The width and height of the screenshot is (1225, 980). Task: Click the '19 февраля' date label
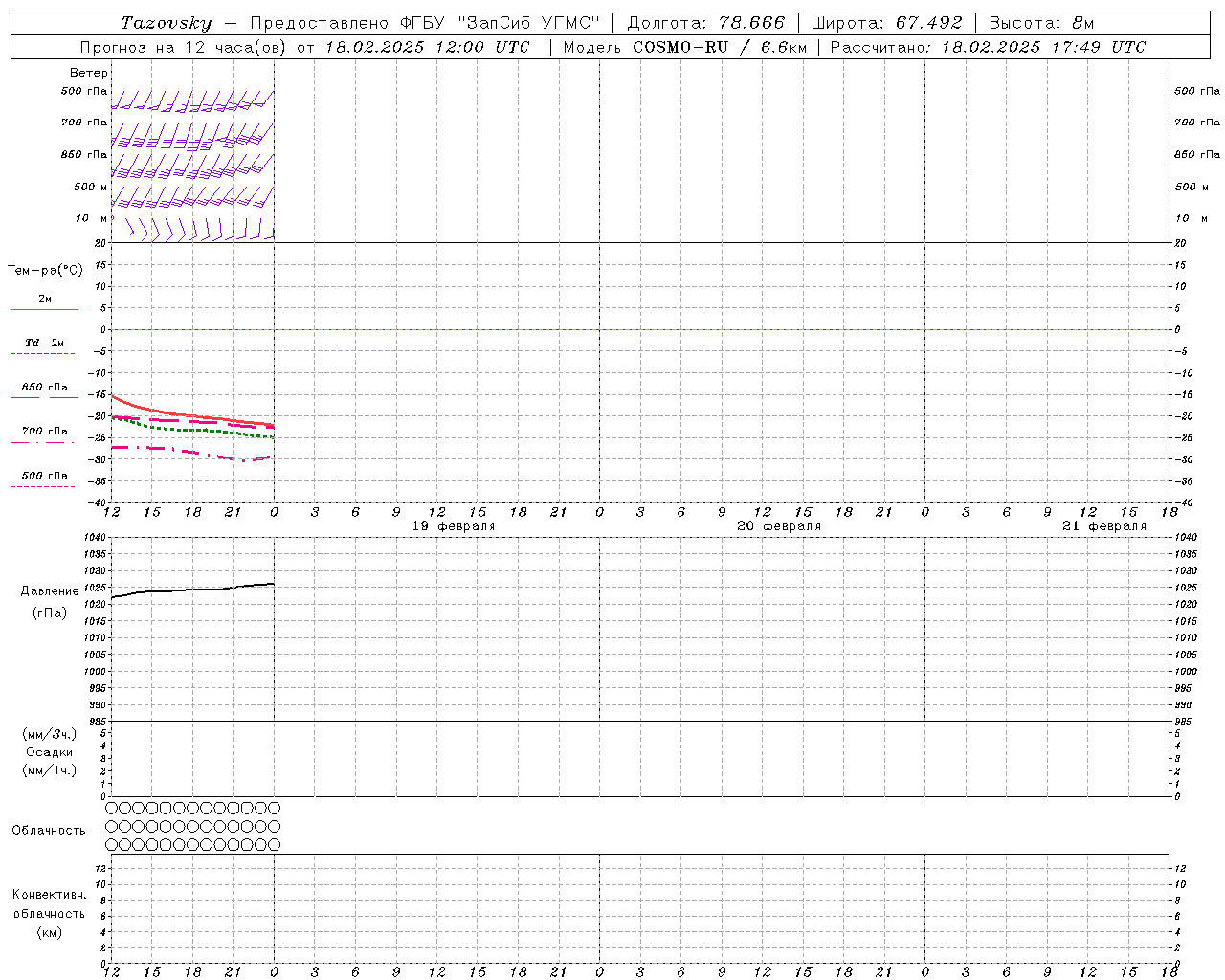[x=454, y=526]
